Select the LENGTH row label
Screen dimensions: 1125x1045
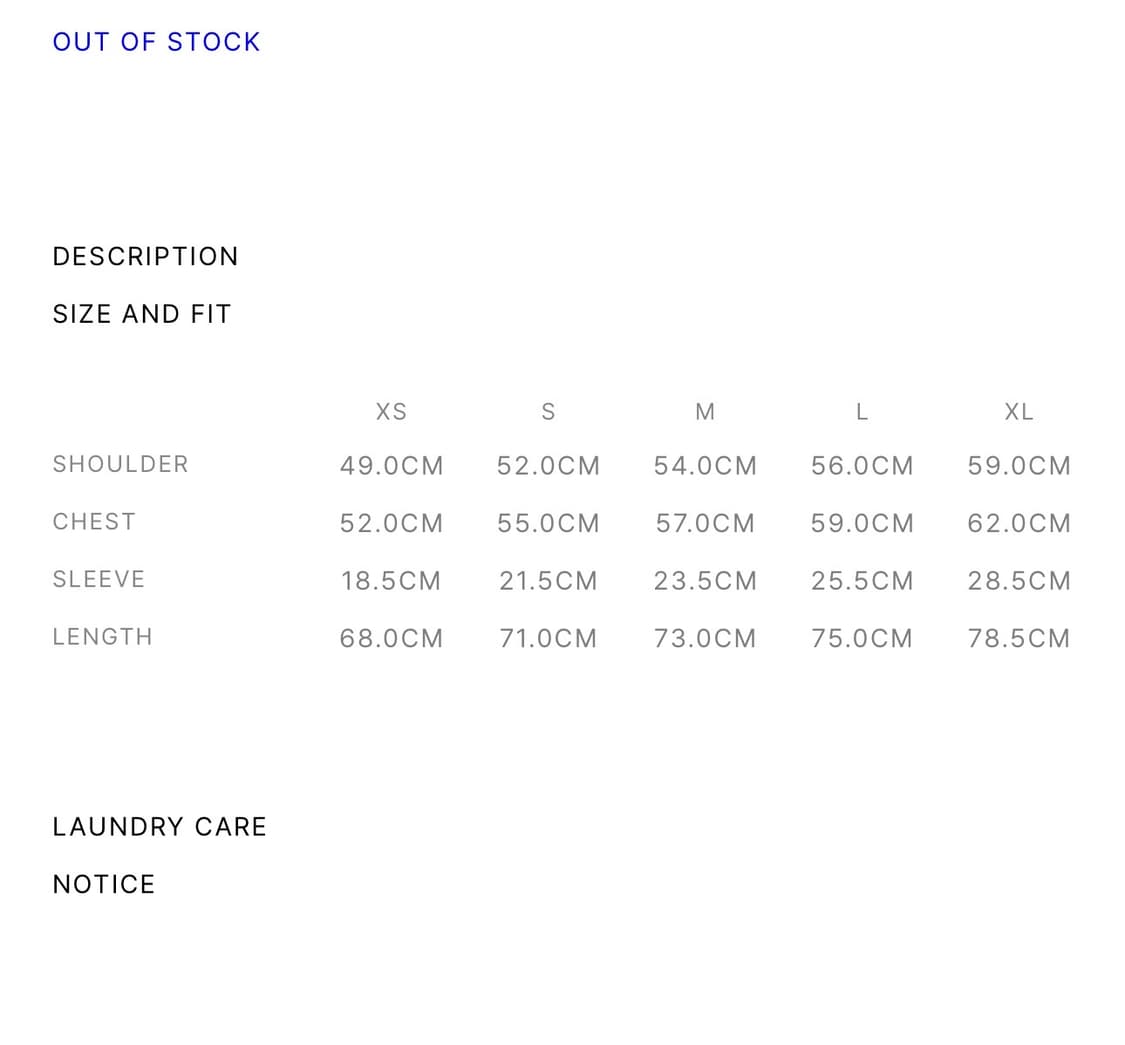pyautogui.click(x=102, y=637)
